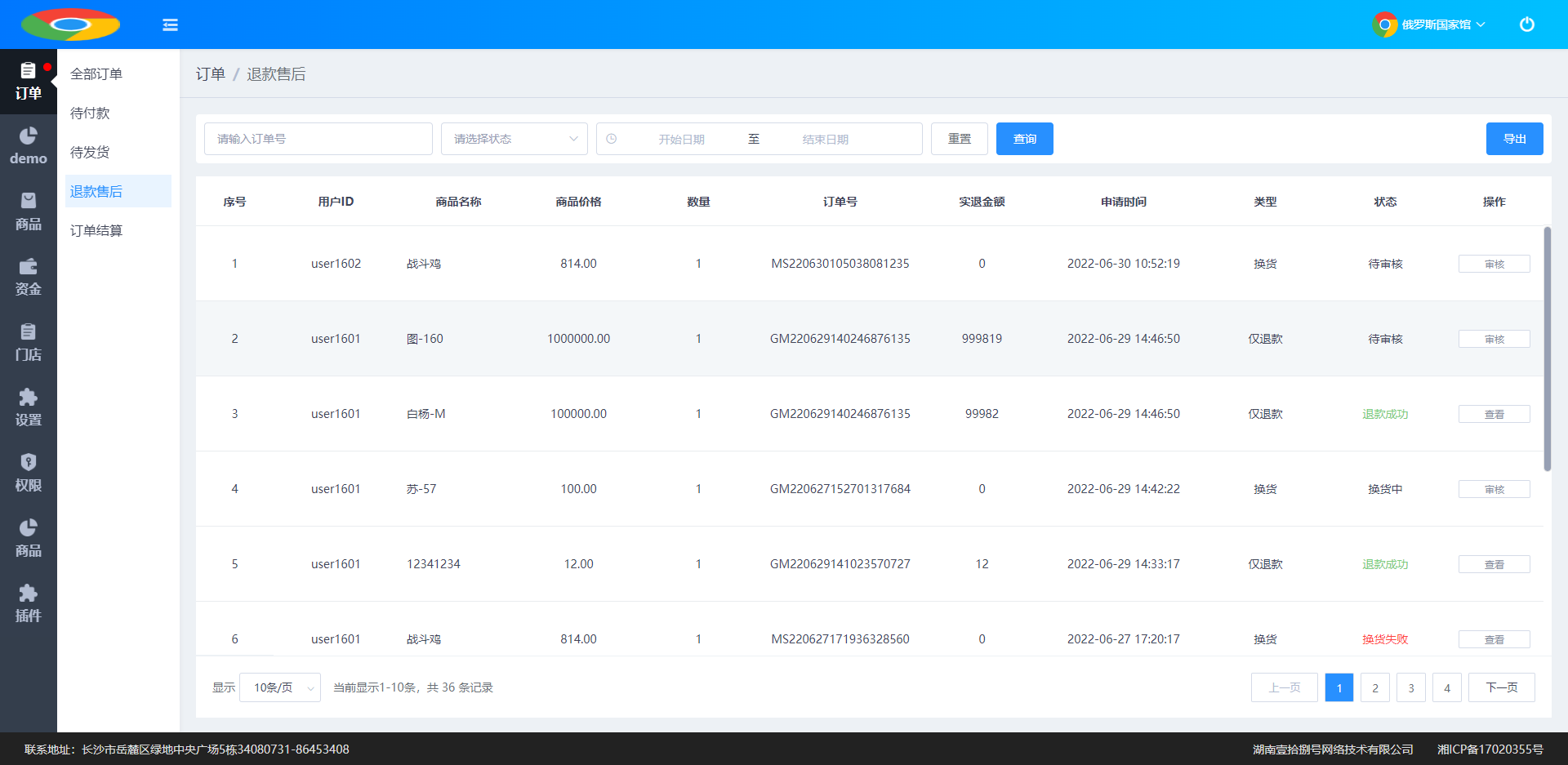
Task: Click the 999819 refund amount cell
Action: tap(982, 339)
